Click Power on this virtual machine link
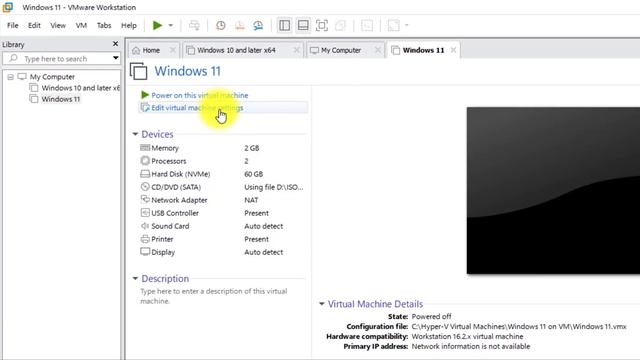The height and width of the screenshot is (360, 640). click(x=200, y=95)
